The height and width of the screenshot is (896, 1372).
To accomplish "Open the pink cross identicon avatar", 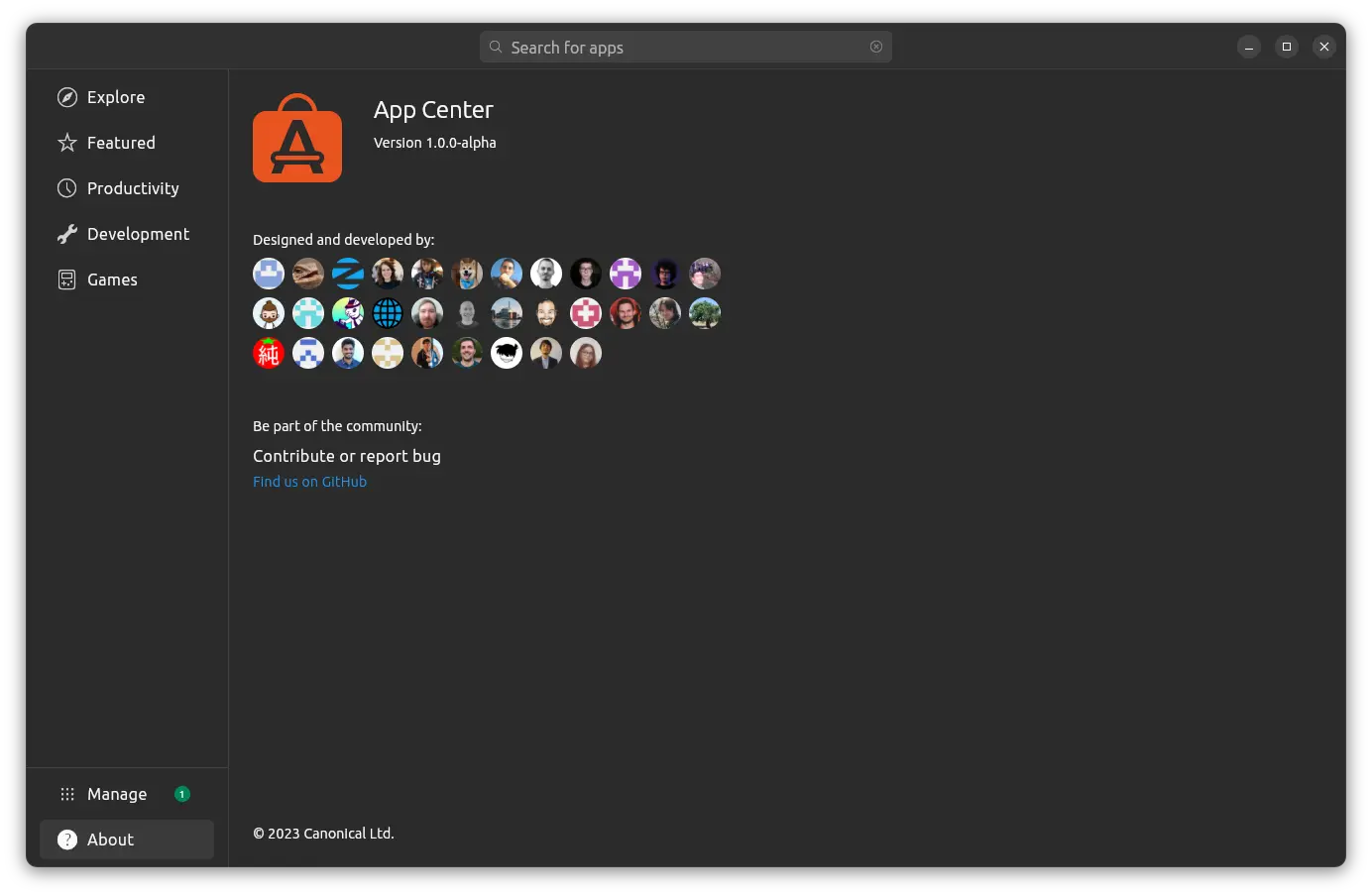I will point(586,313).
